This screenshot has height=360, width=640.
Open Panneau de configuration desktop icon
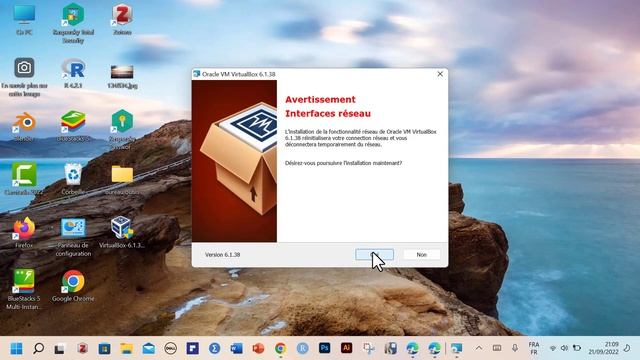click(x=73, y=237)
